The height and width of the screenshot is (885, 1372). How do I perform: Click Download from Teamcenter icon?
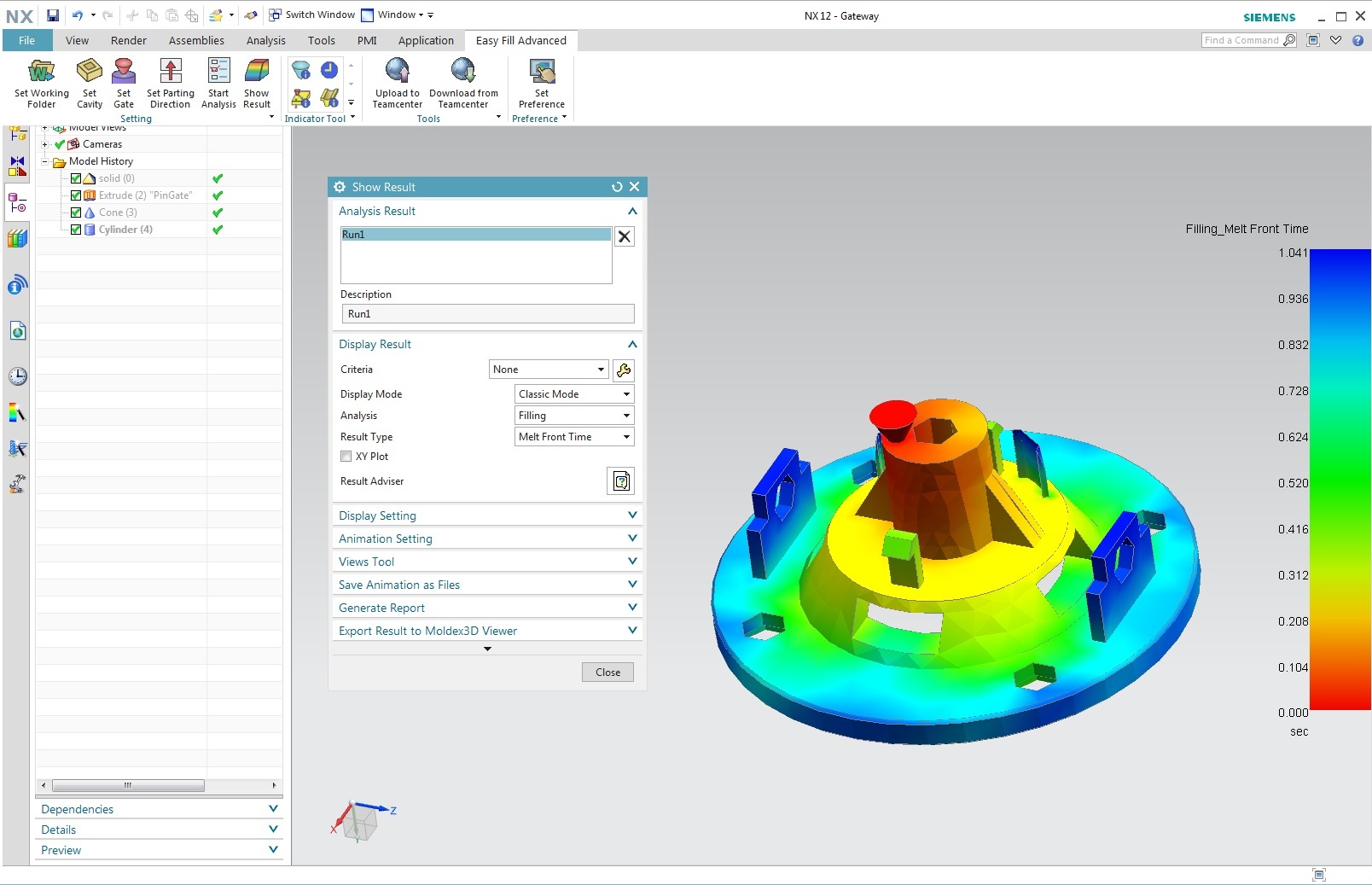pyautogui.click(x=463, y=83)
